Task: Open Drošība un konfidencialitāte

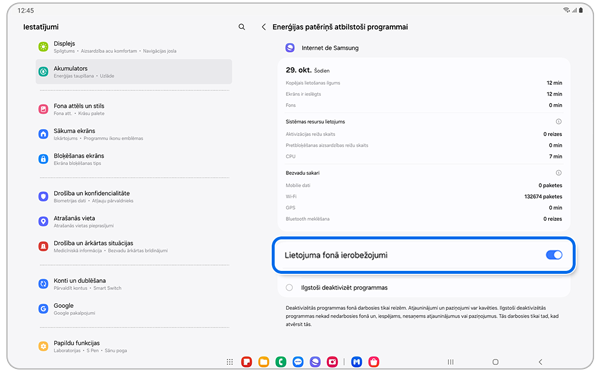Action: coord(134,196)
